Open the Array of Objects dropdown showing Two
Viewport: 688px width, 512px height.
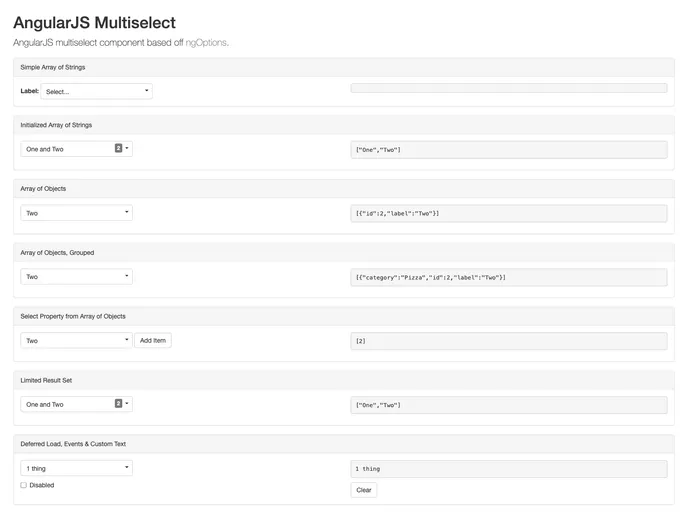[76, 213]
